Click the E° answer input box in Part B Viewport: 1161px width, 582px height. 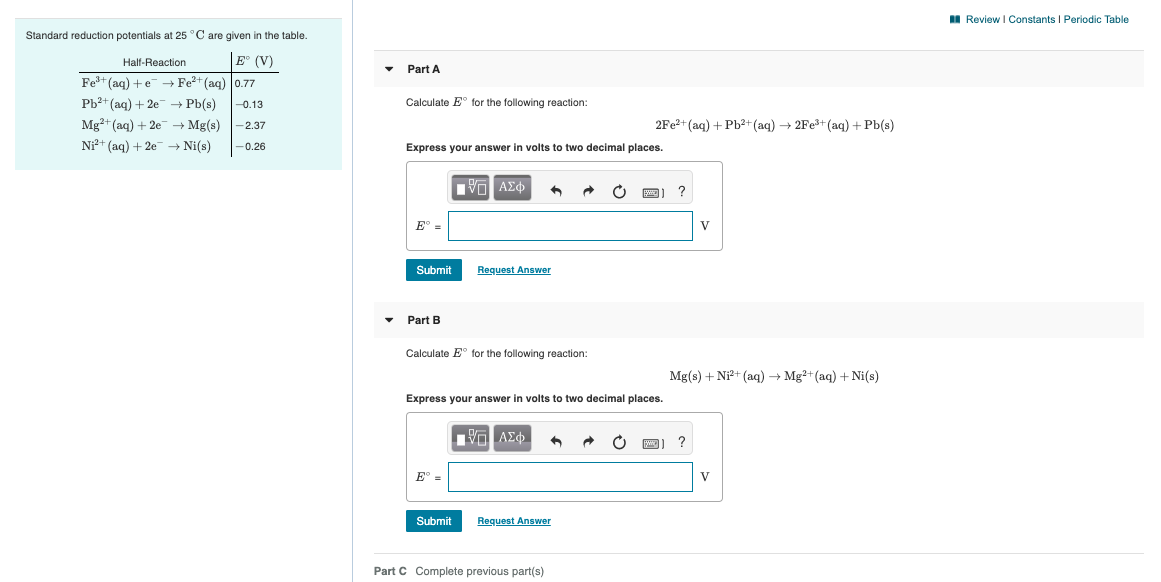point(570,477)
